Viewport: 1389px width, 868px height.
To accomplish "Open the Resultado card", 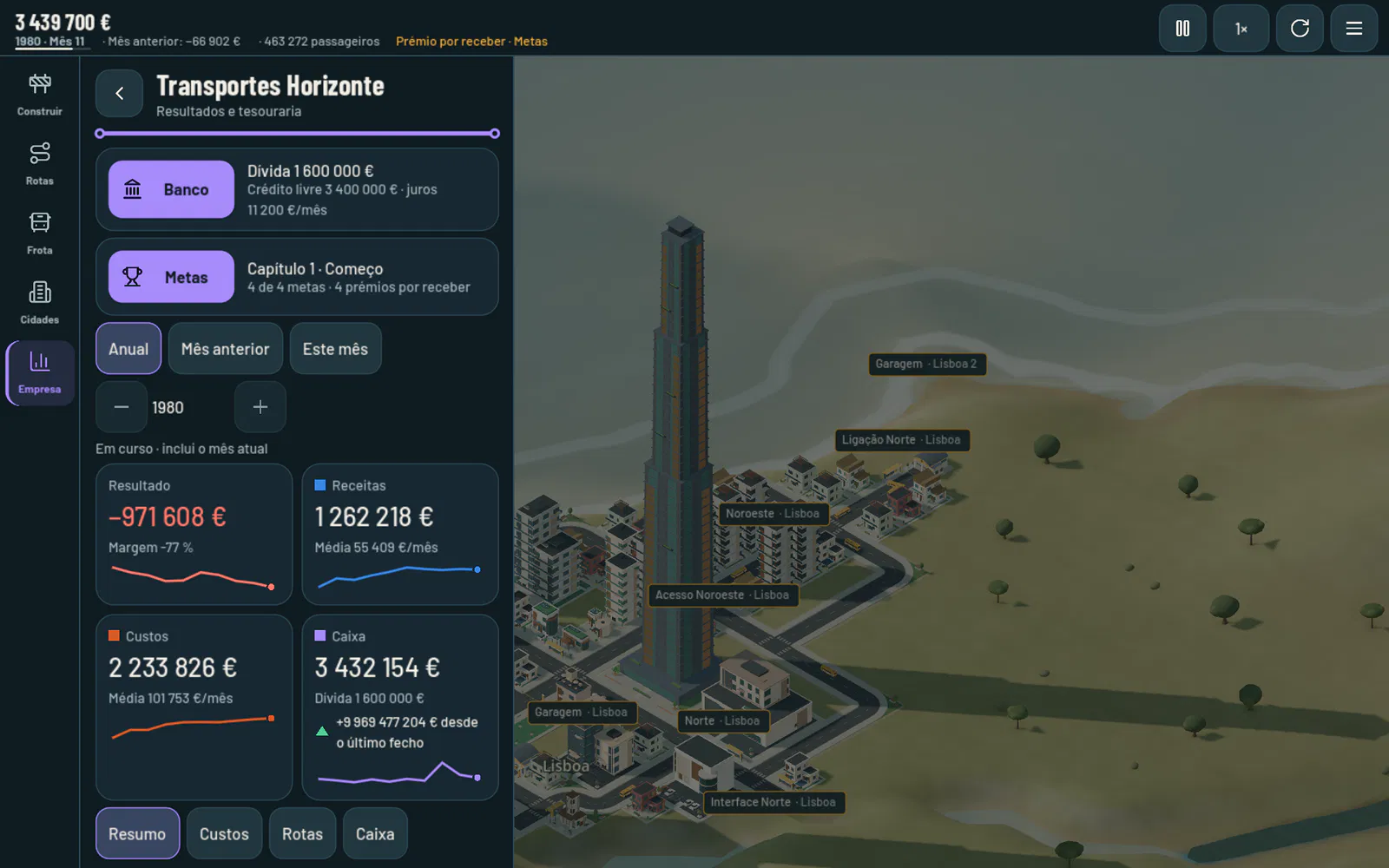I will click(x=194, y=535).
